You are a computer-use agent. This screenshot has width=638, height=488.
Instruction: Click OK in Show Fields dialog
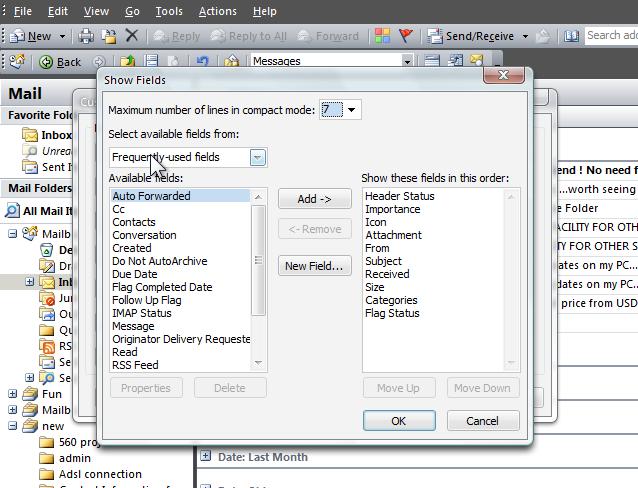[x=399, y=421]
